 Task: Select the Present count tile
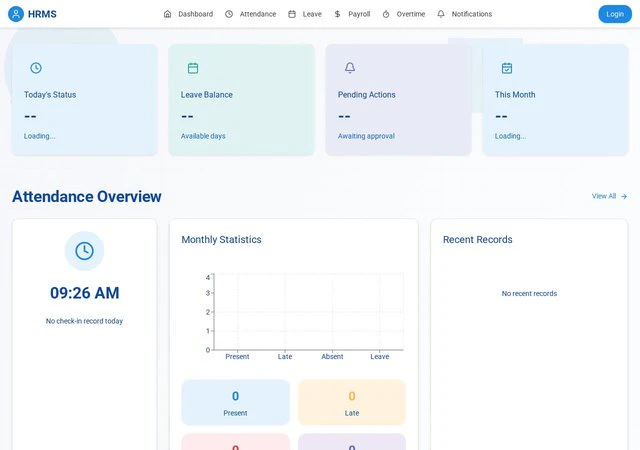pos(235,402)
